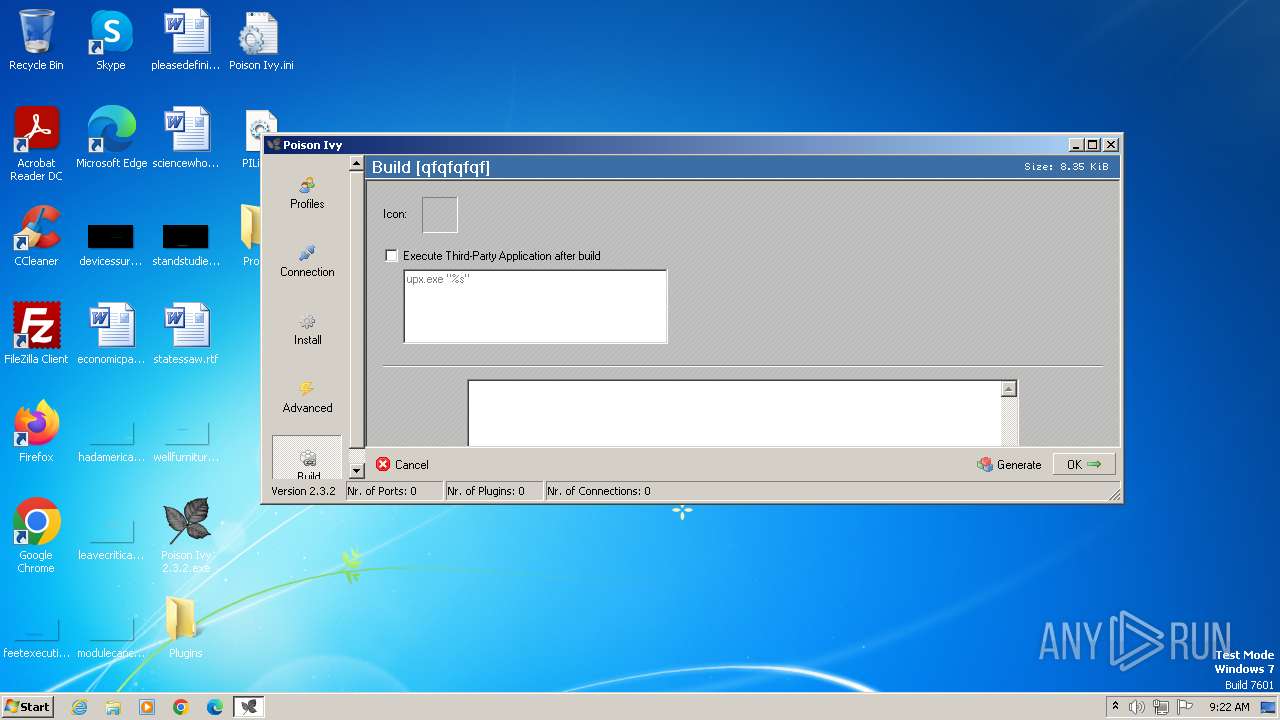Image resolution: width=1280 pixels, height=720 pixels.
Task: Select the pleasedefini Word document icon
Action: tap(186, 40)
